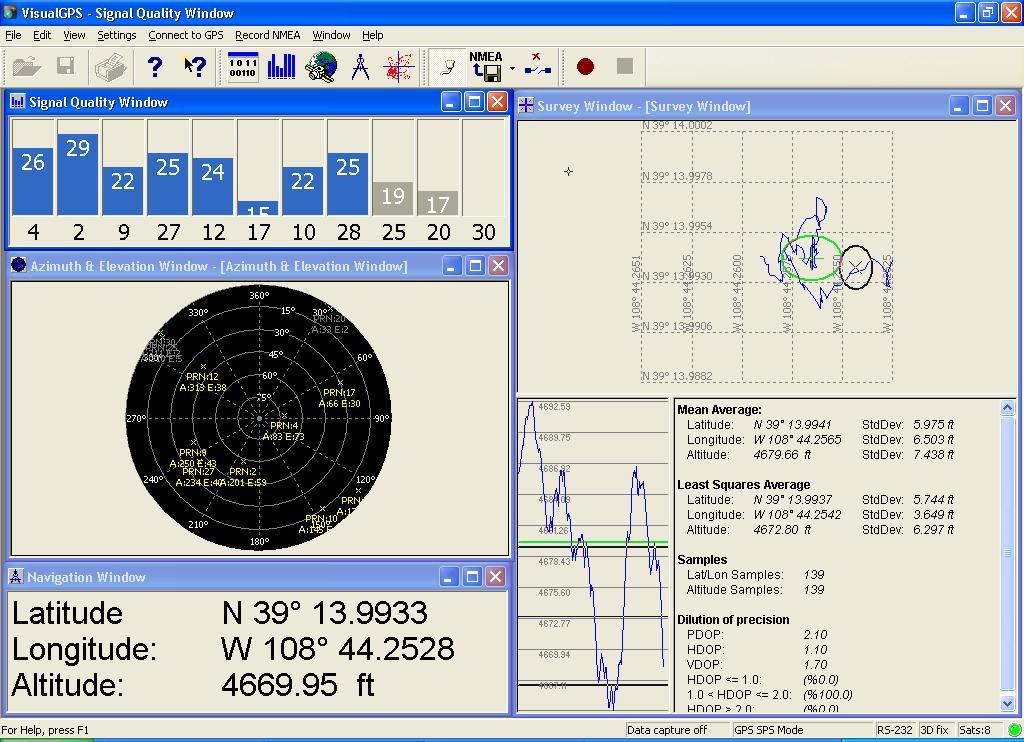Image resolution: width=1024 pixels, height=742 pixels.
Task: Click satellite 28 signal bar showing 25
Action: 348,184
